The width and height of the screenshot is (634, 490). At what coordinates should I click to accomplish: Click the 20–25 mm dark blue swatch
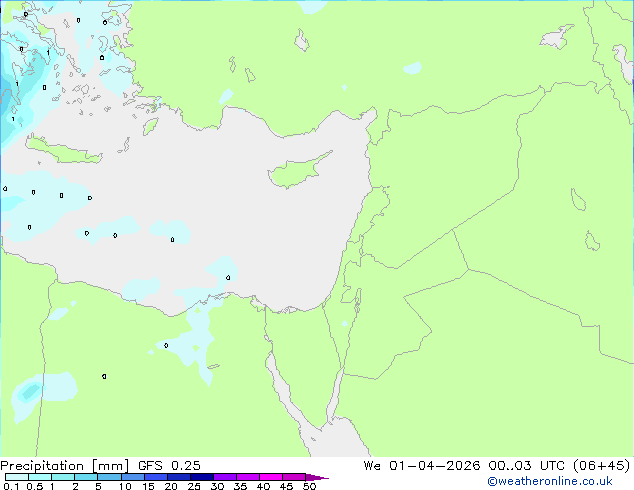click(179, 477)
